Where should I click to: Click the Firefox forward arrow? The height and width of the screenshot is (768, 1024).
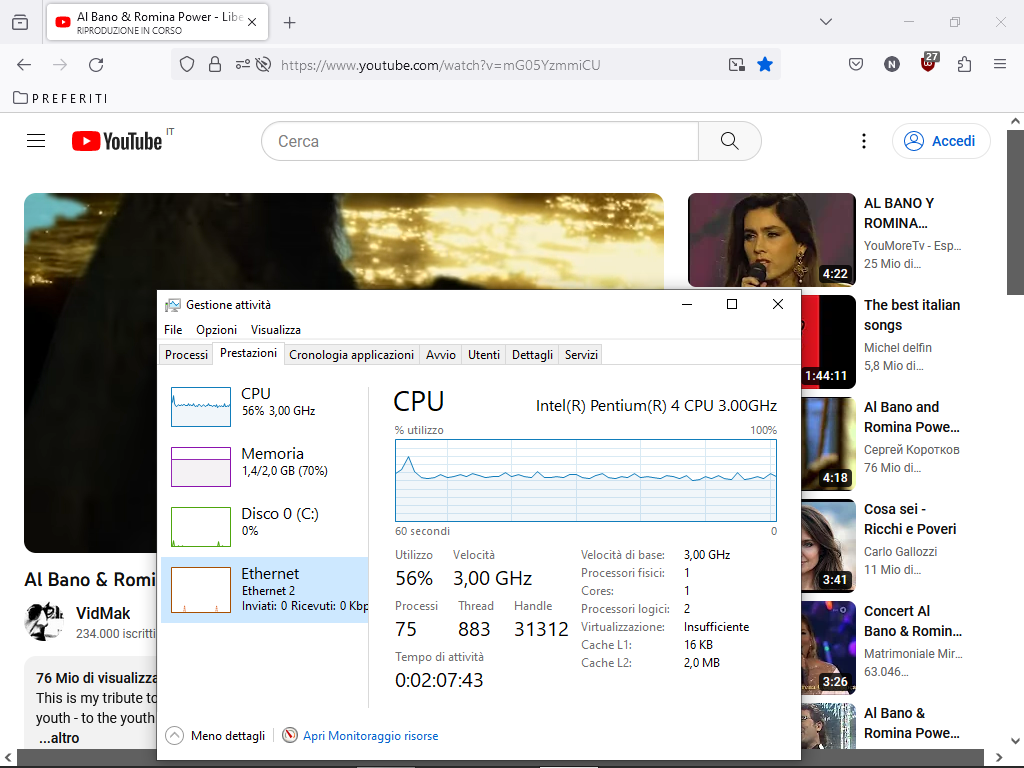60,65
